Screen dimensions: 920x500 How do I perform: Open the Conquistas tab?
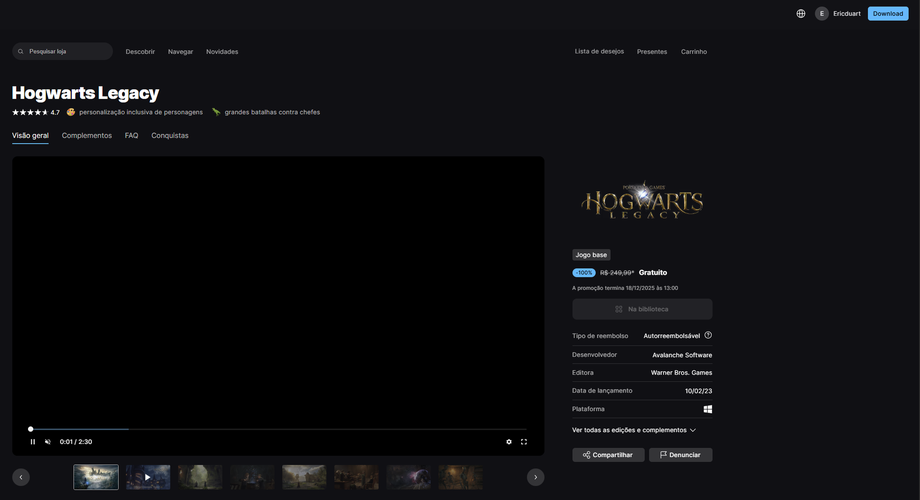pos(170,136)
